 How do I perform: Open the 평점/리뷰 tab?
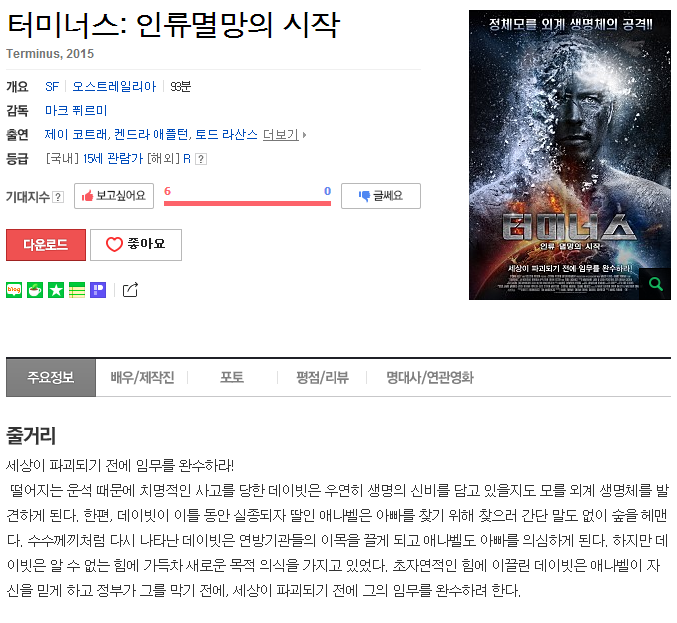tap(322, 377)
